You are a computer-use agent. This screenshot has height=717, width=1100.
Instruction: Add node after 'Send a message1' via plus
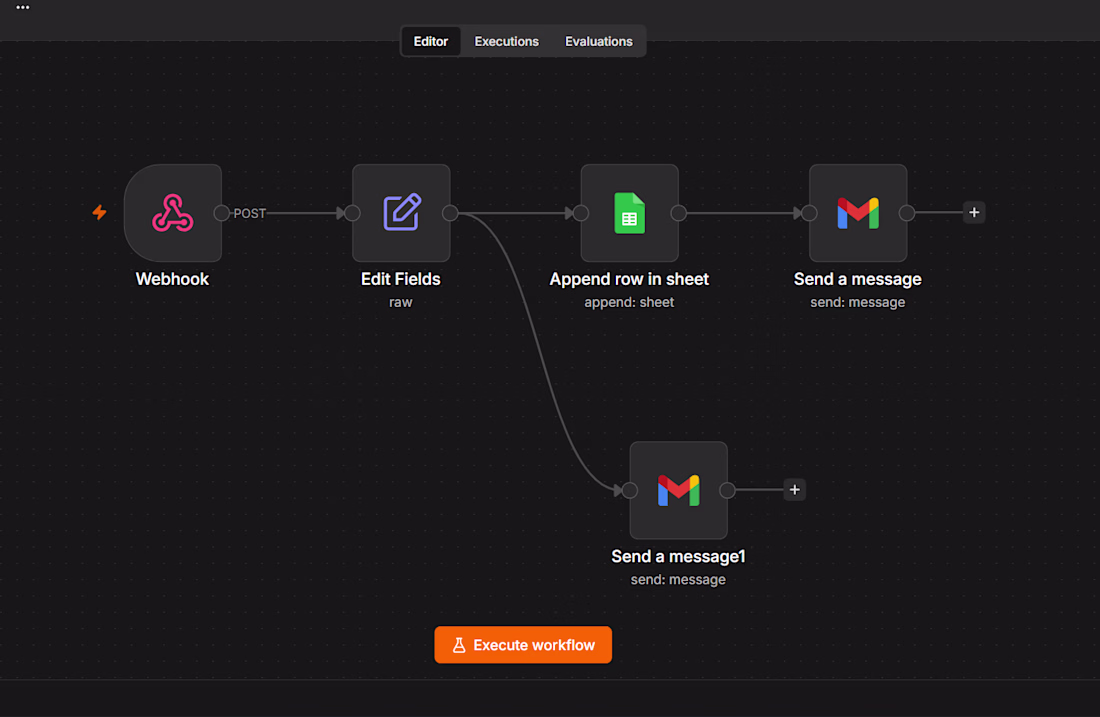pyautogui.click(x=794, y=490)
